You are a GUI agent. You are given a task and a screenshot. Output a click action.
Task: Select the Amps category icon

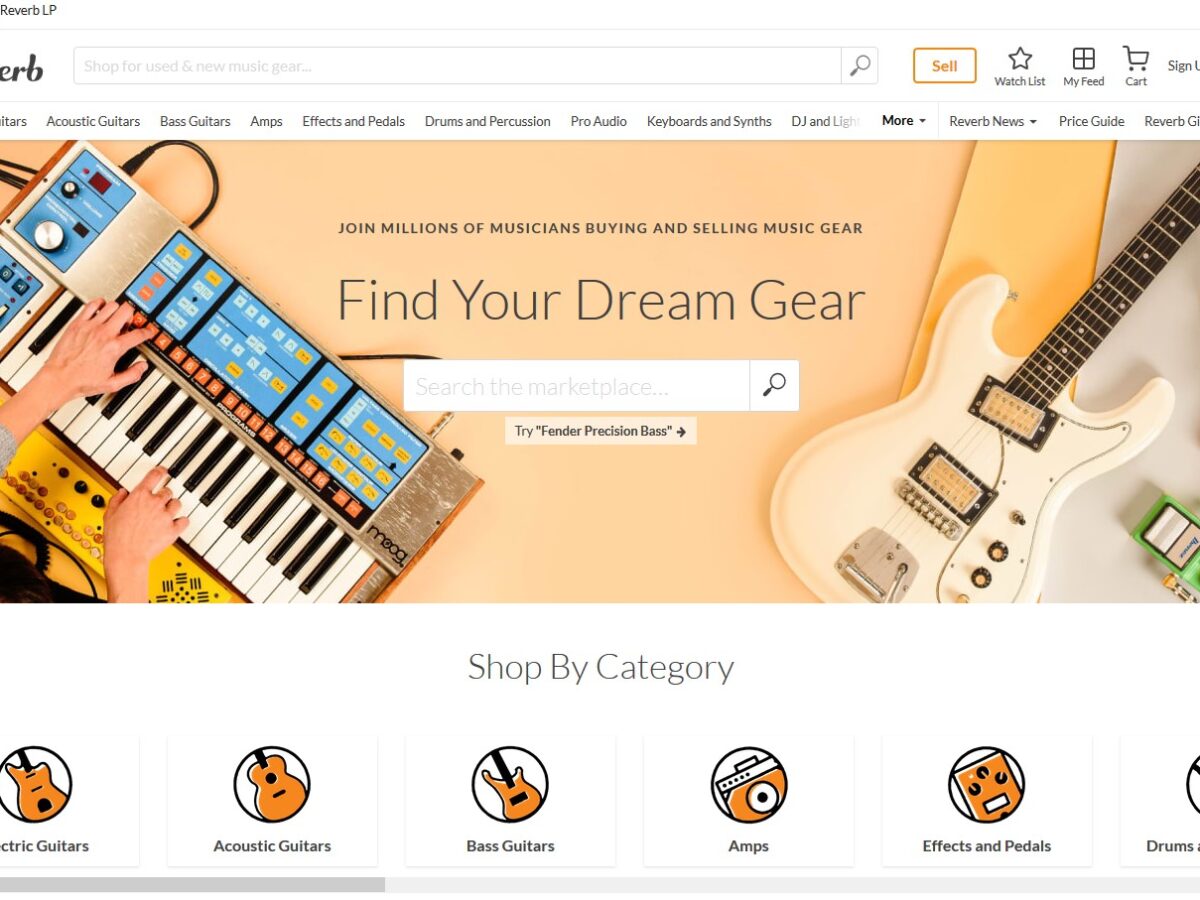(x=749, y=785)
